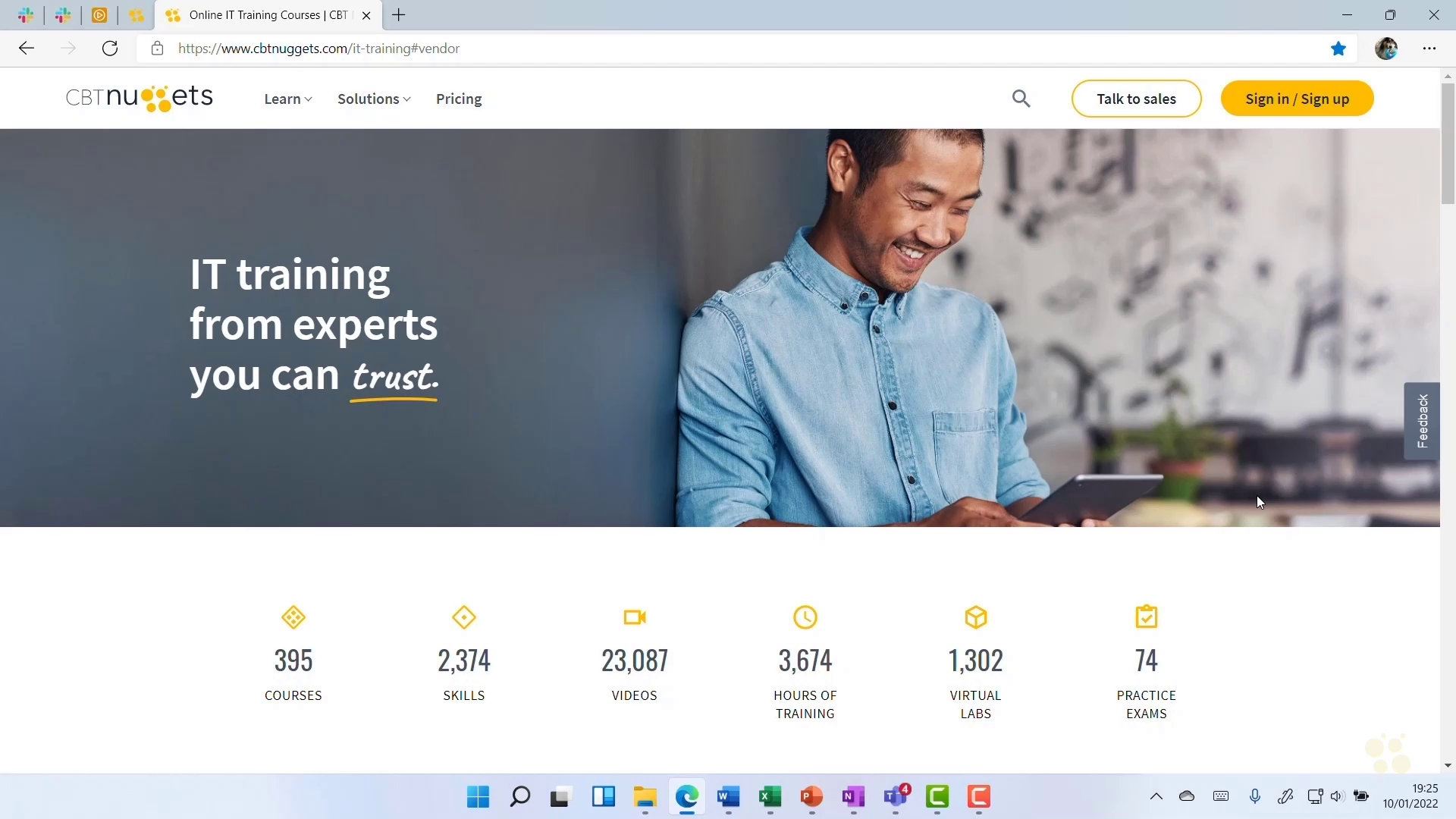Click the Talk to sales button
Image resolution: width=1456 pixels, height=819 pixels.
(x=1136, y=99)
